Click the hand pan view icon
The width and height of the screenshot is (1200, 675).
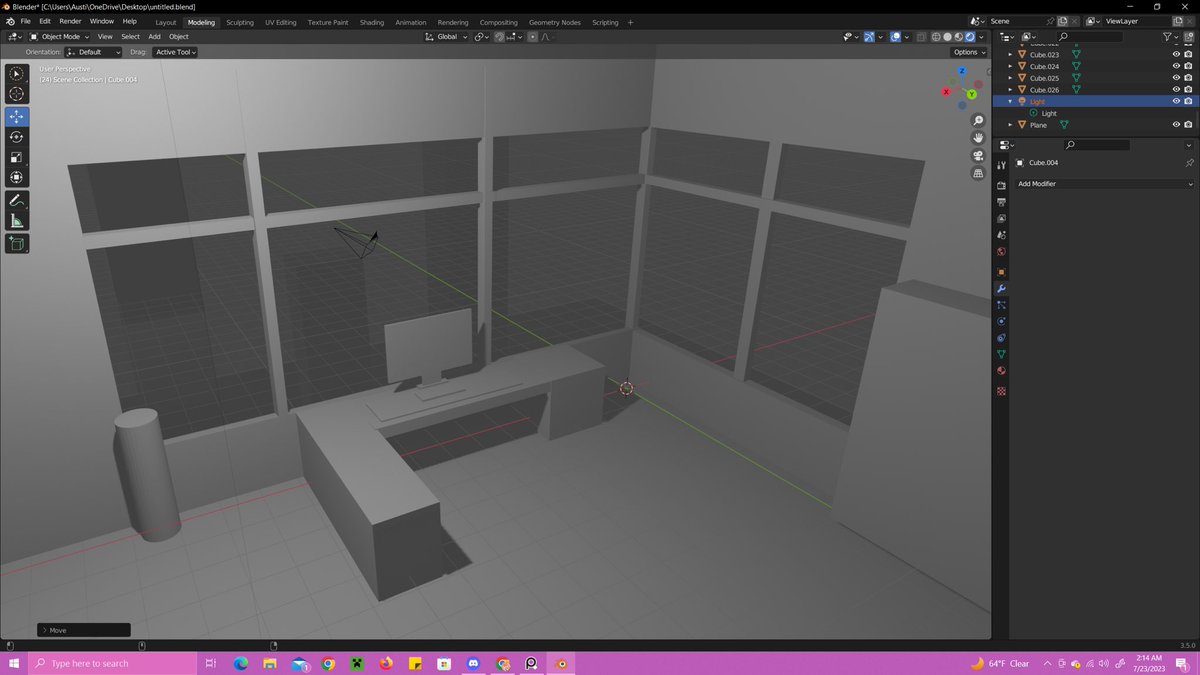(x=978, y=138)
